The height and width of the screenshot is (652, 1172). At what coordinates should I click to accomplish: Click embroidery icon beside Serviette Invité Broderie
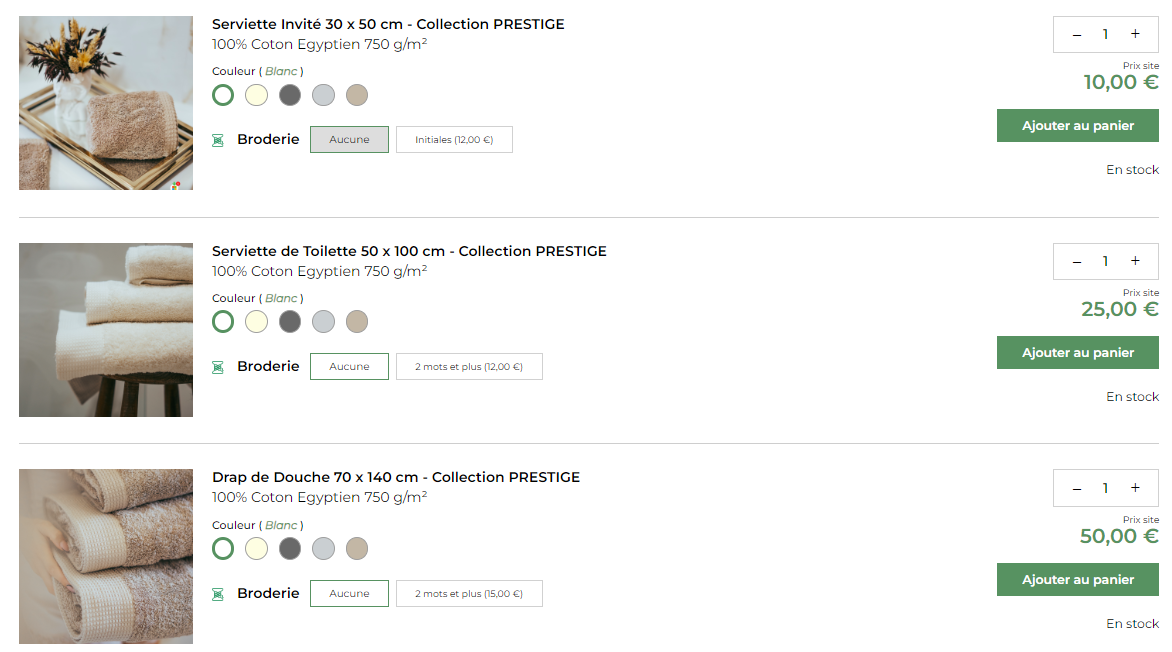[218, 140]
